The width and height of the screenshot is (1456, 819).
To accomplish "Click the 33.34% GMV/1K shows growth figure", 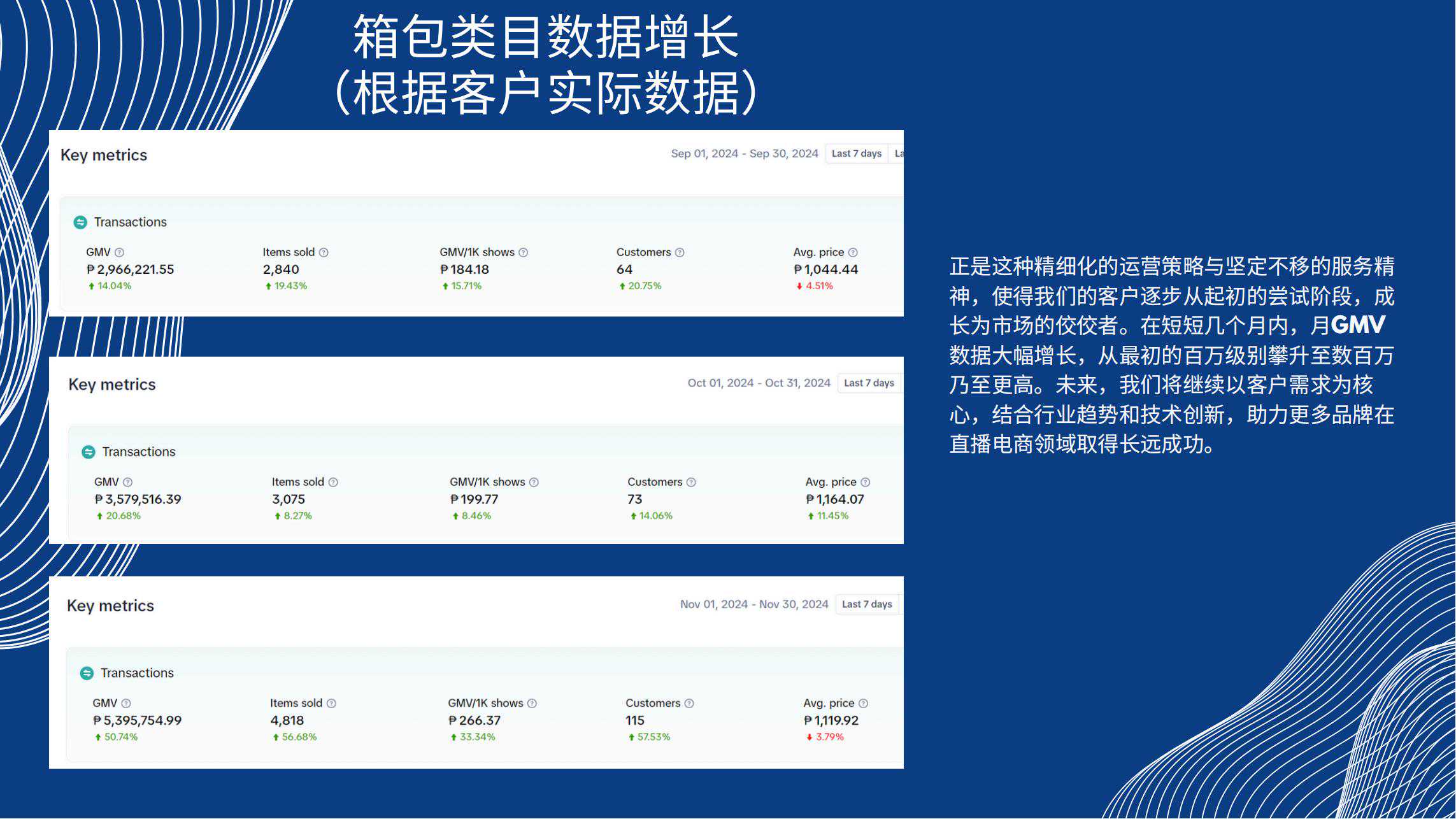I will [x=473, y=737].
